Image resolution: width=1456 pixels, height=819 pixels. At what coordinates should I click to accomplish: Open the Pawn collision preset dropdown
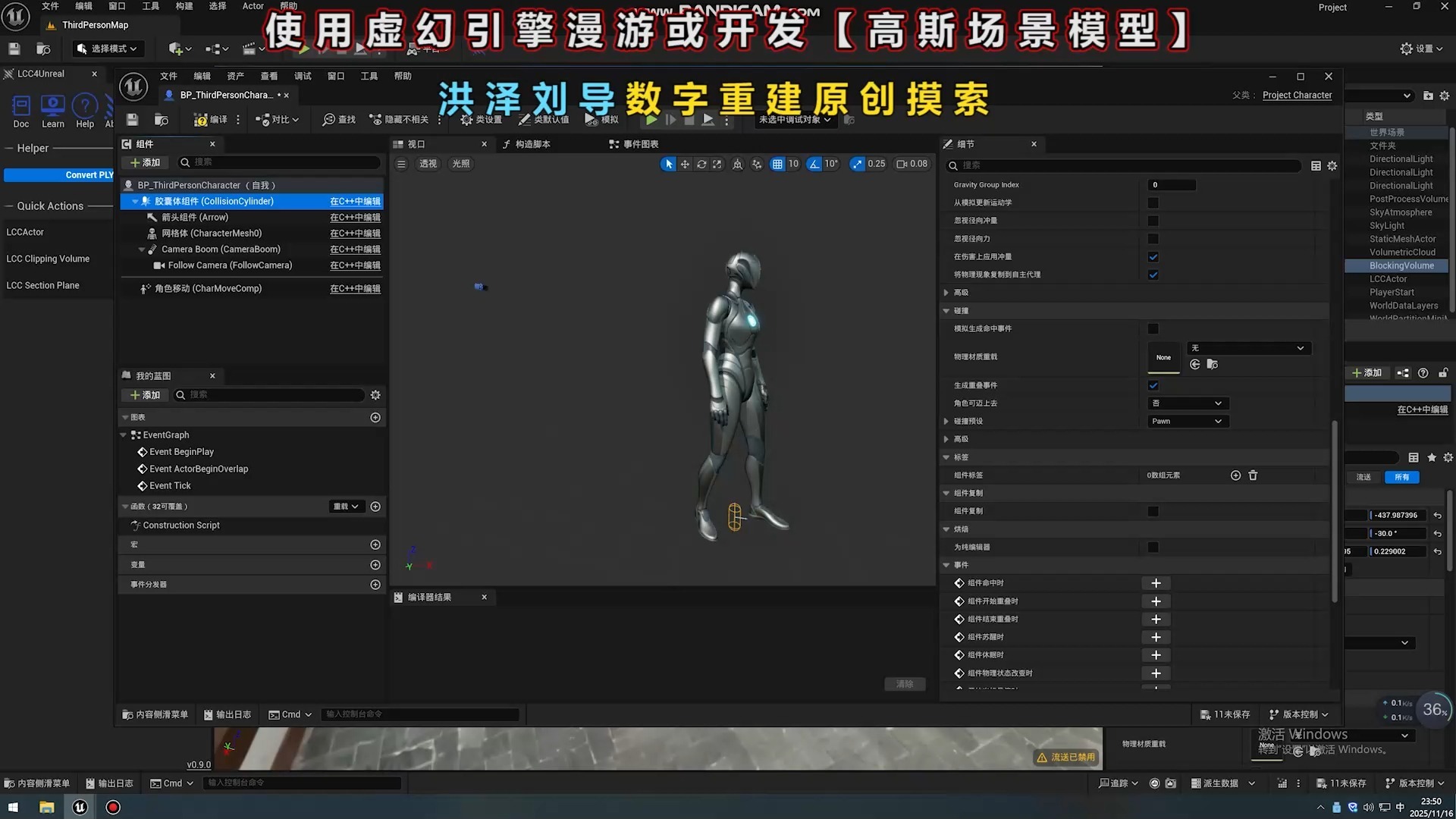(1187, 422)
